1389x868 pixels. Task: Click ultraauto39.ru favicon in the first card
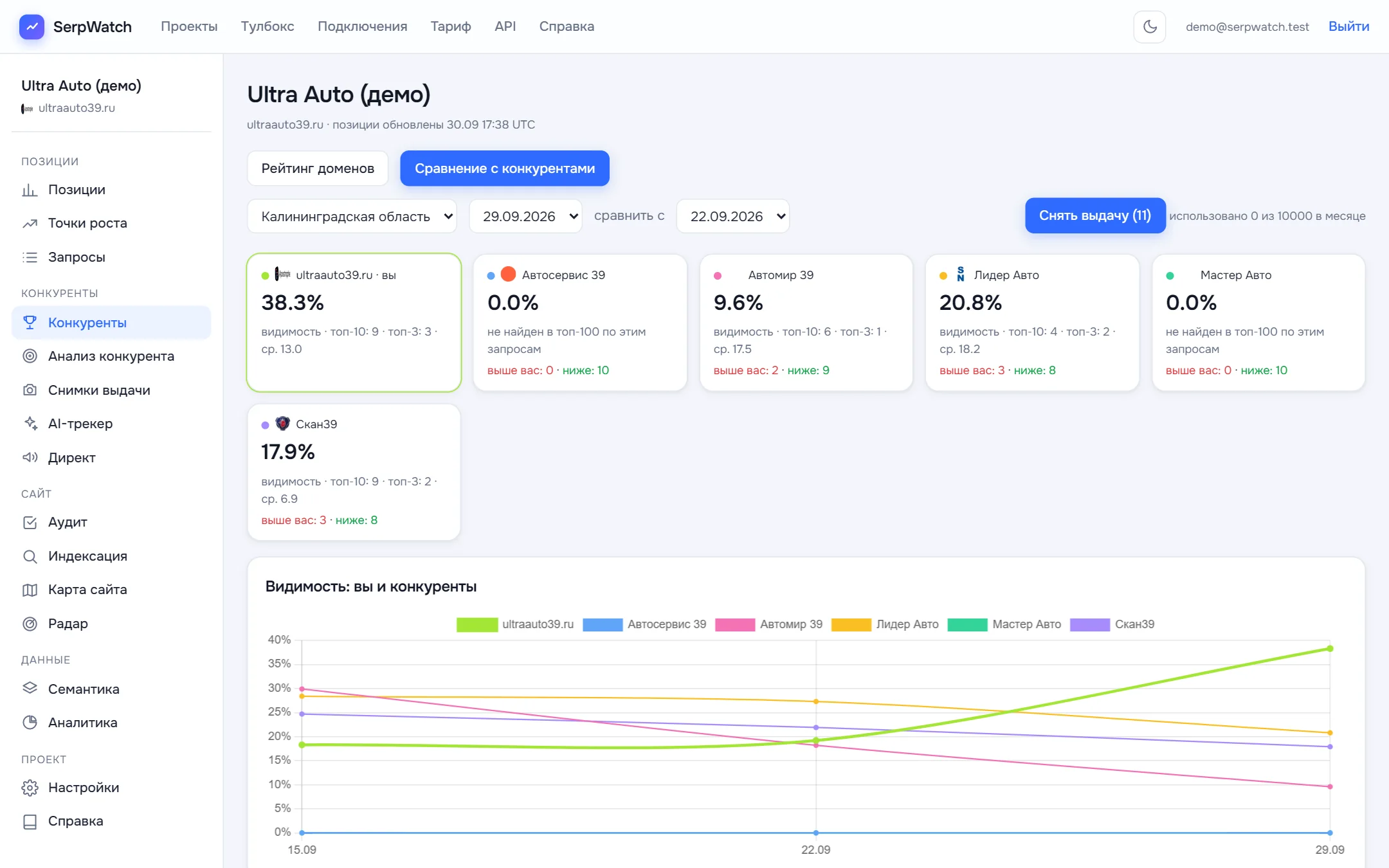282,275
